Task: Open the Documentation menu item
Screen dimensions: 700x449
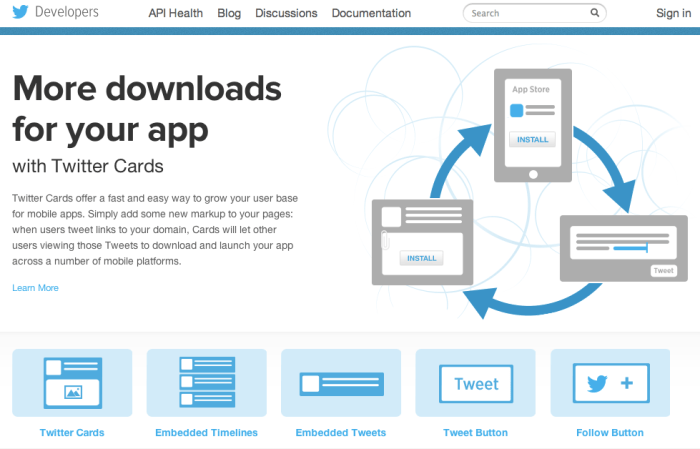Action: pos(371,13)
